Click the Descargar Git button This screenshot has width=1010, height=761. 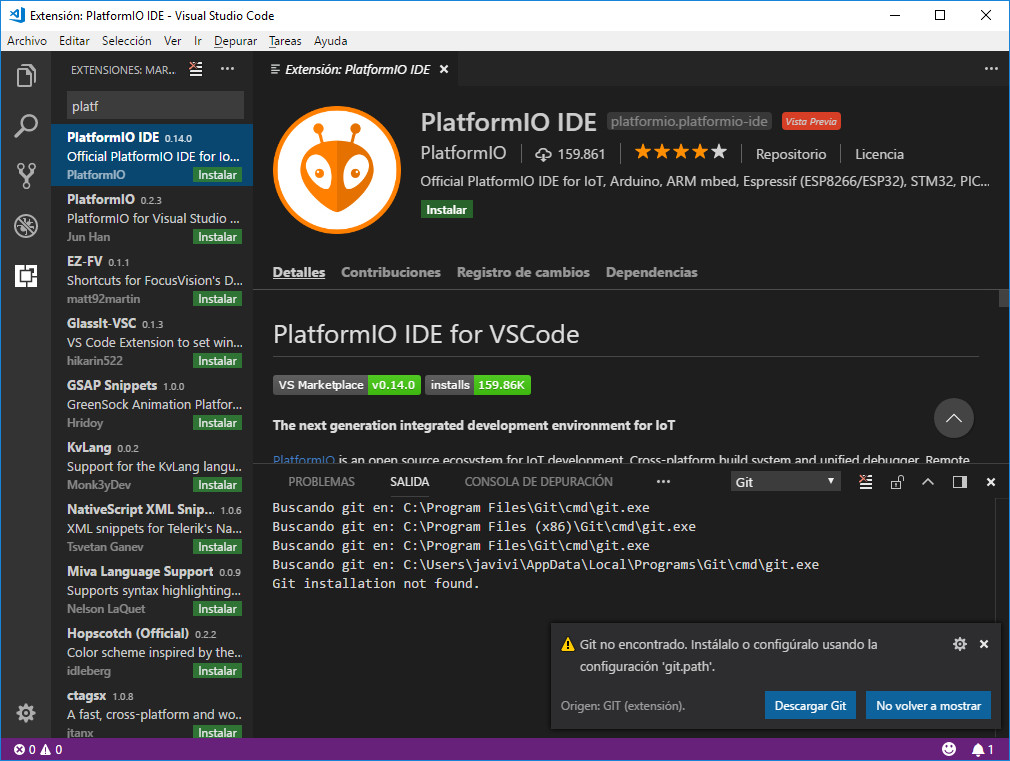click(x=810, y=705)
